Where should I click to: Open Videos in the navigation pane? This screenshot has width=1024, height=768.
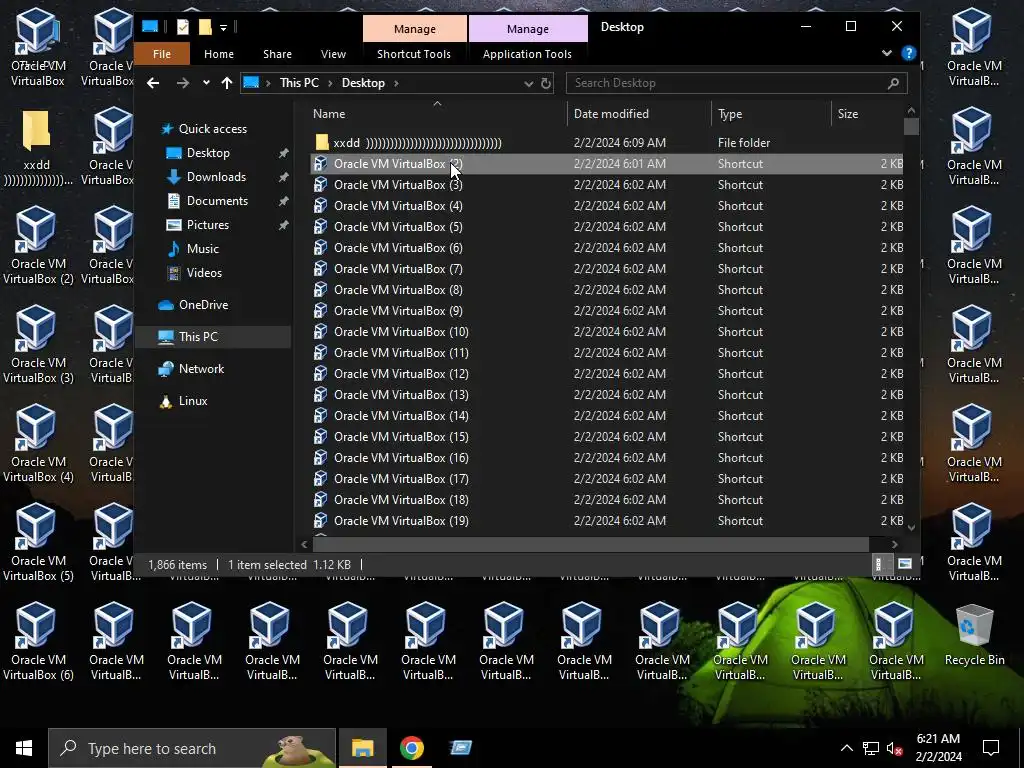204,273
